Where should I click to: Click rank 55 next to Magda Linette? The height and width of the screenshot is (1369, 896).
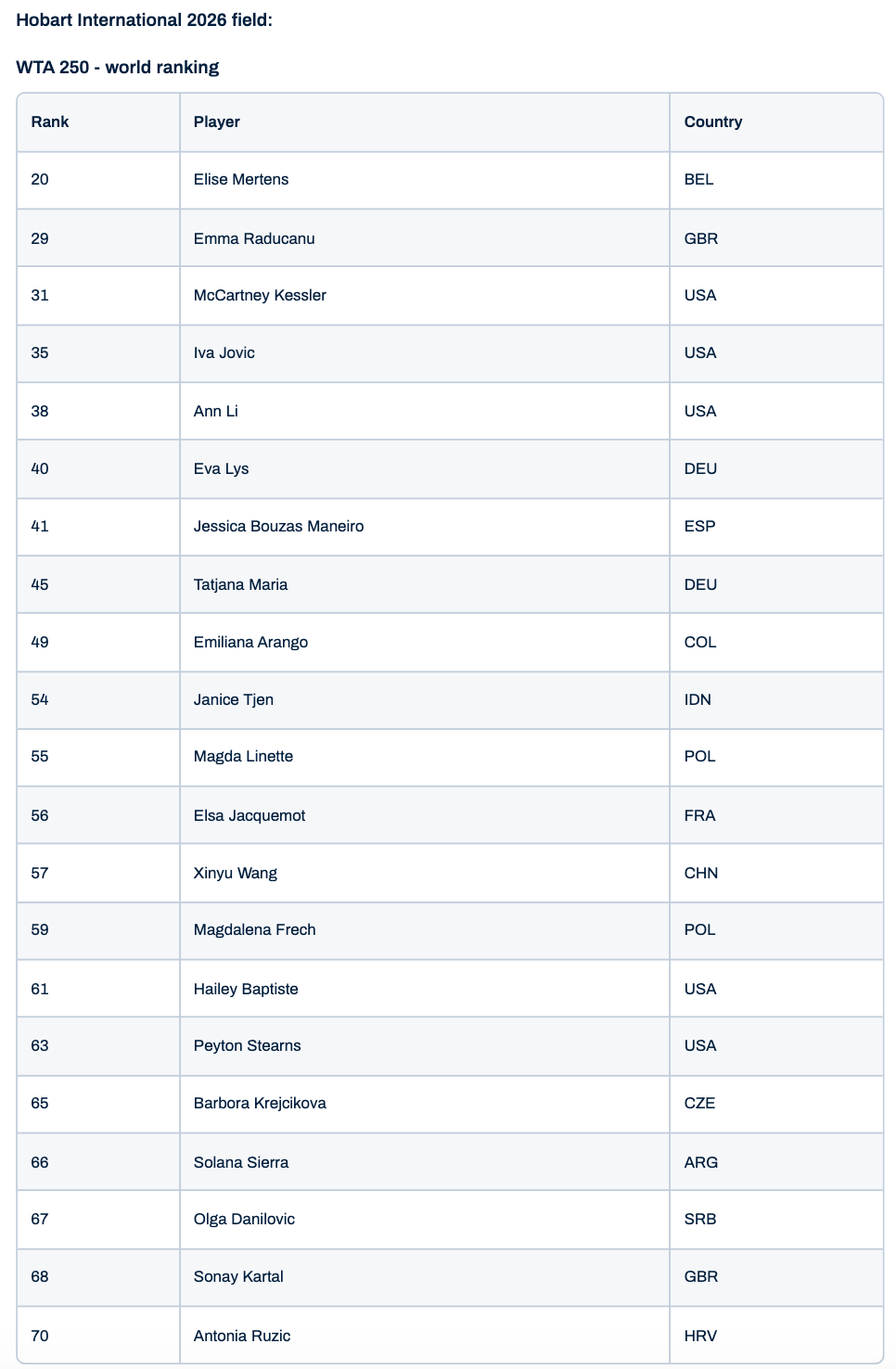point(40,757)
